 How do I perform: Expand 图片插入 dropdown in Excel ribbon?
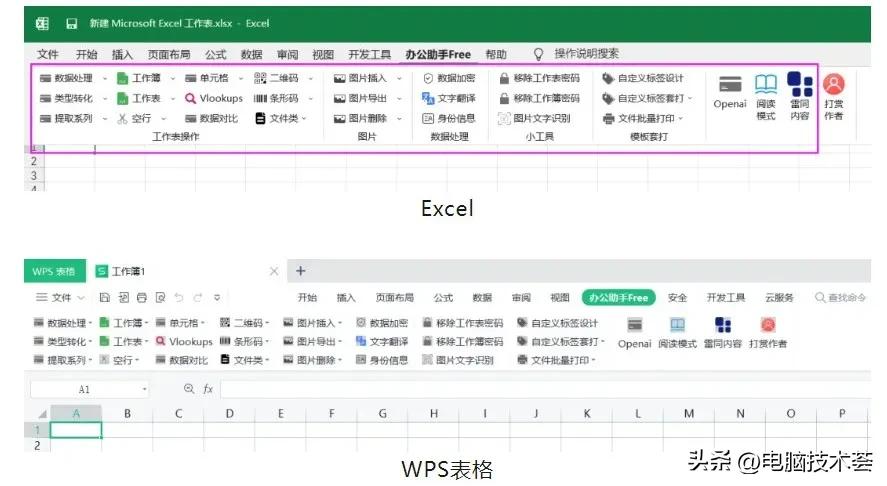pyautogui.click(x=399, y=79)
